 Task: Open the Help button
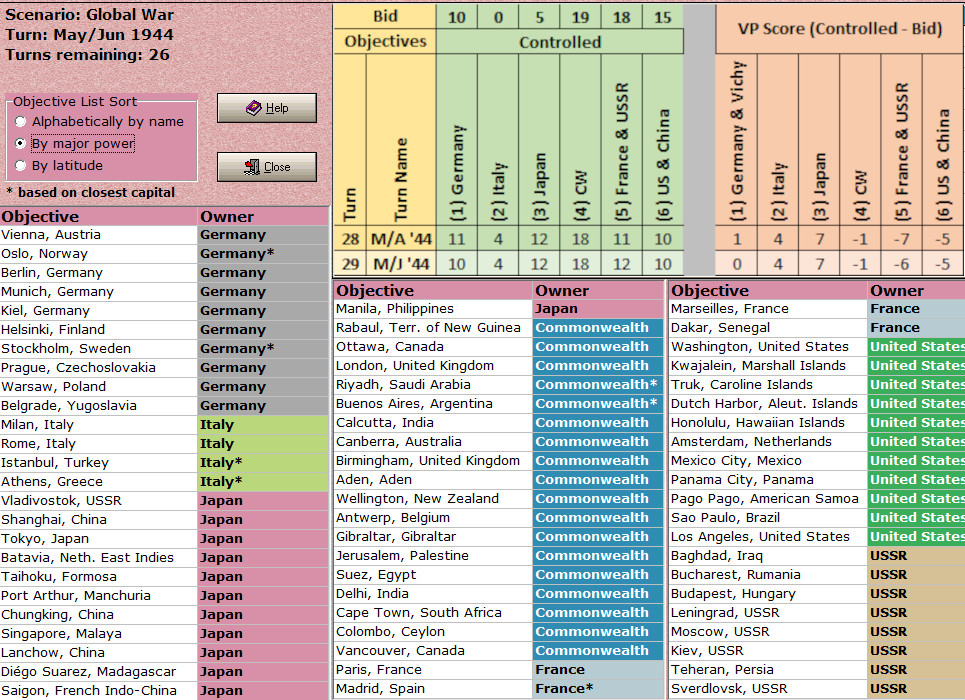(266, 108)
